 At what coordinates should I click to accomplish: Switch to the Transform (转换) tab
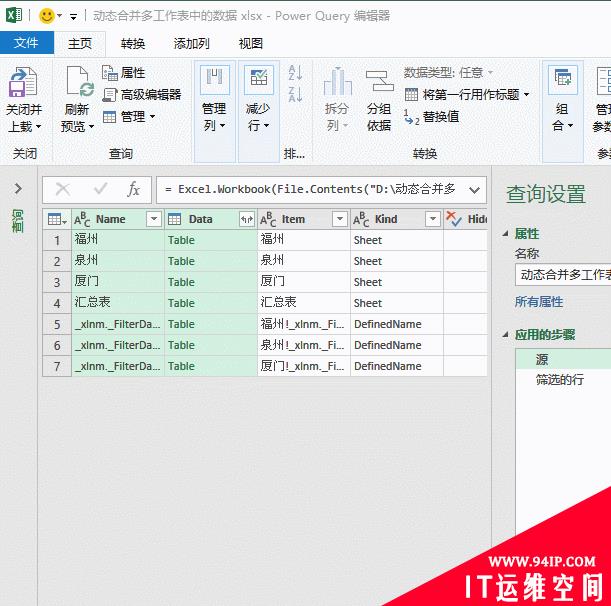(x=132, y=44)
